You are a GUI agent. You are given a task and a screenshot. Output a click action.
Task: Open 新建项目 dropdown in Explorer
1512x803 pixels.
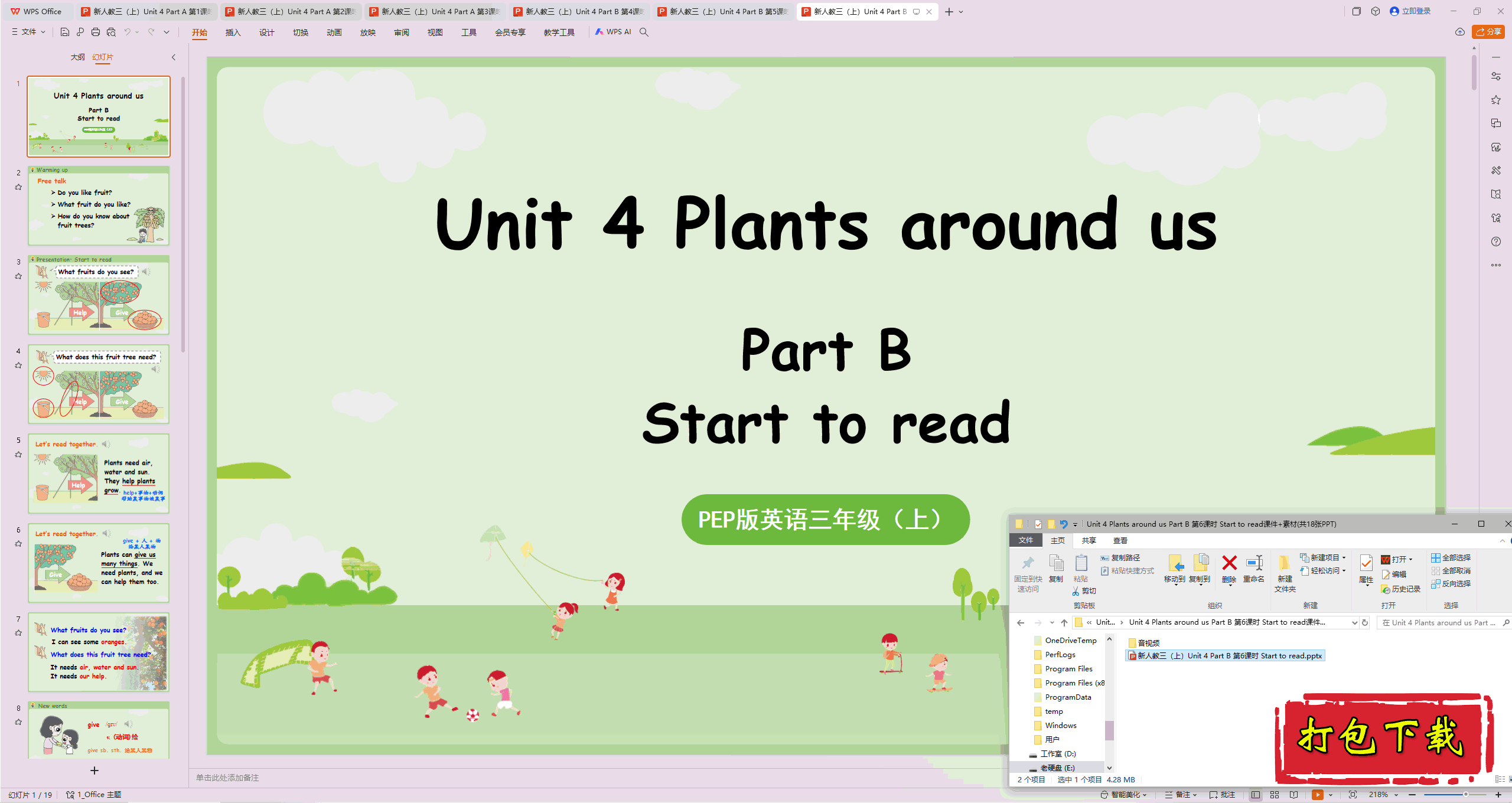1323,557
